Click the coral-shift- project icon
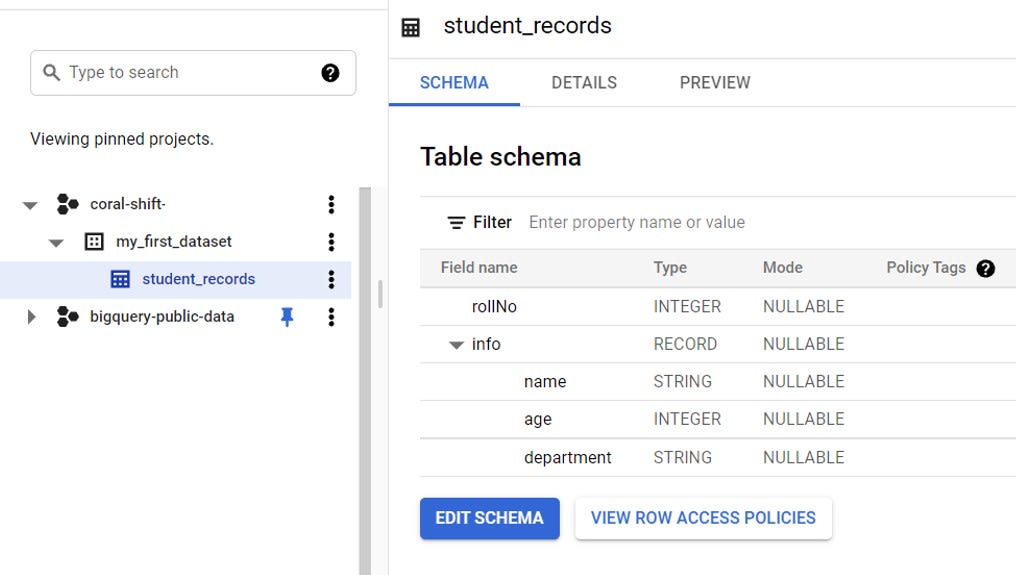 coord(67,204)
